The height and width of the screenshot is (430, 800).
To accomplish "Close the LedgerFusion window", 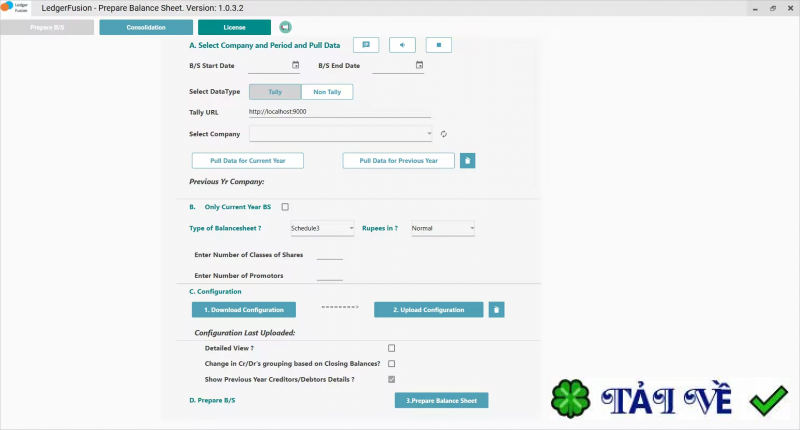I will click(x=790, y=8).
